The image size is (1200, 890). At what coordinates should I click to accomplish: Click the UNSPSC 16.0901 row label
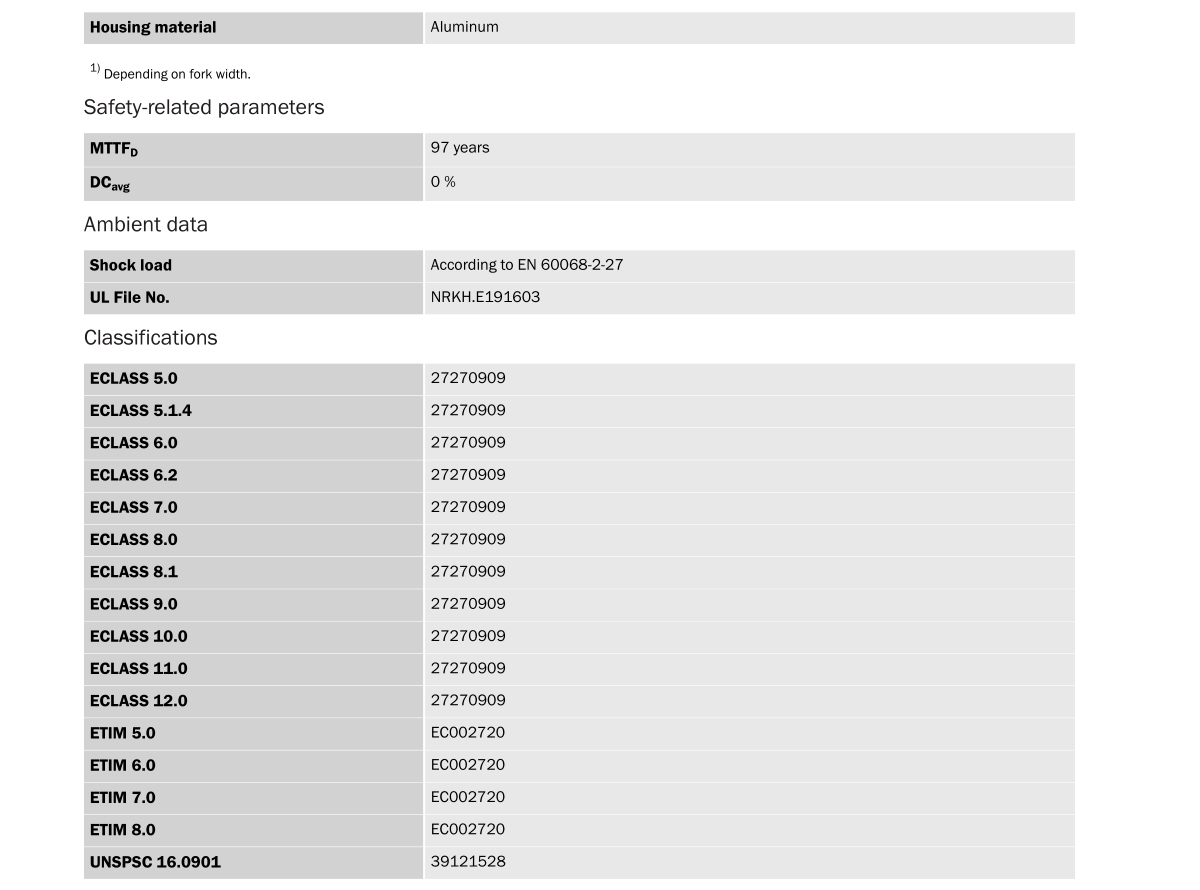[155, 862]
